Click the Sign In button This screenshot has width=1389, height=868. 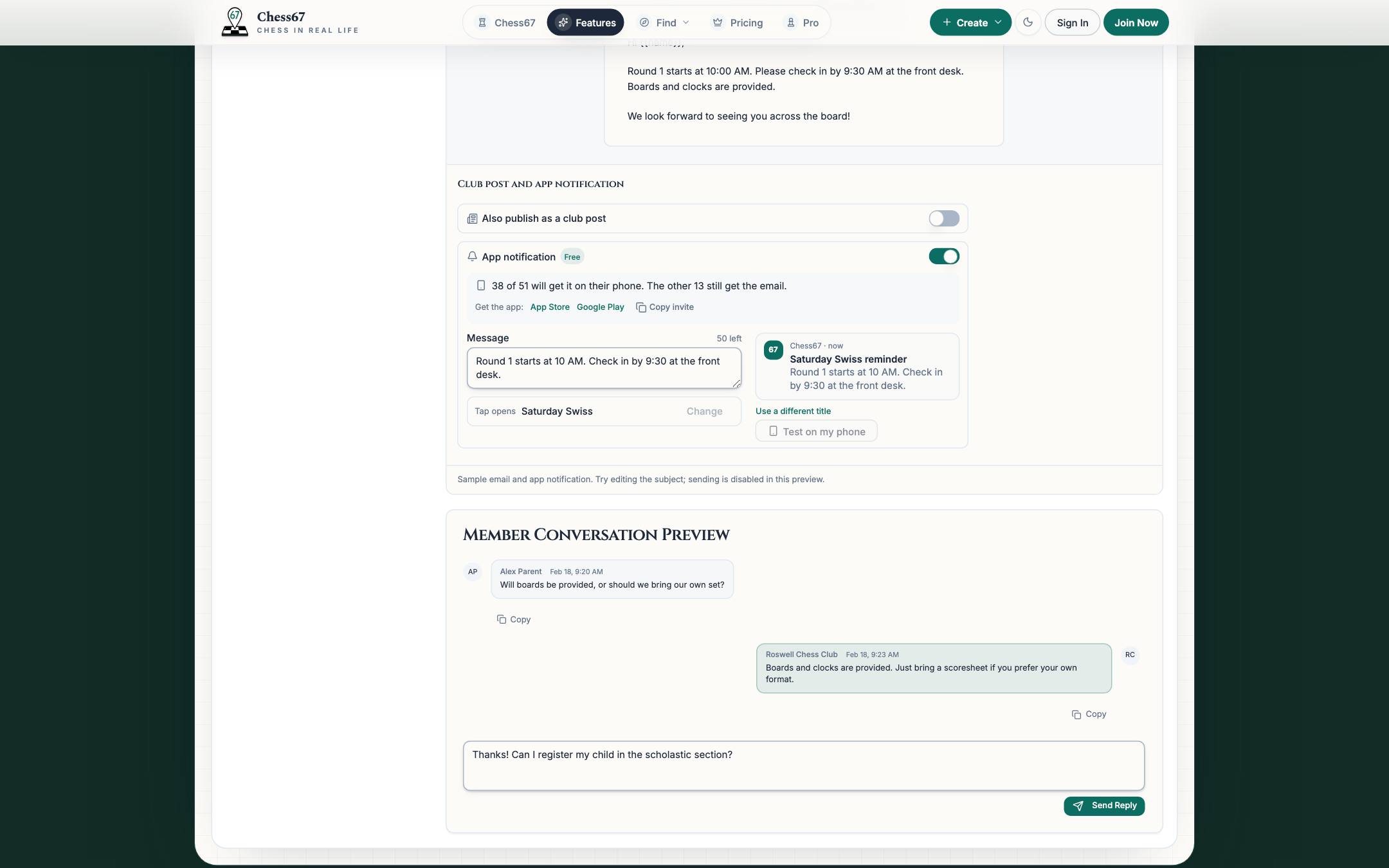(x=1073, y=23)
